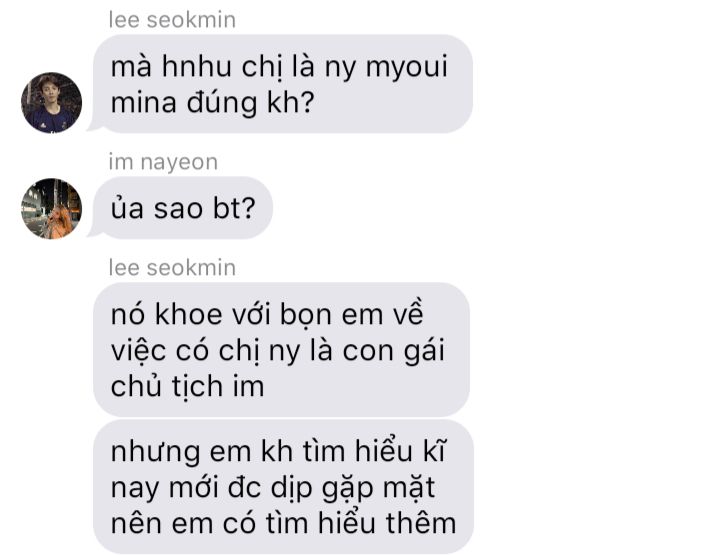
Task: Open im nayeon's profile avatar
Action: (x=51, y=208)
